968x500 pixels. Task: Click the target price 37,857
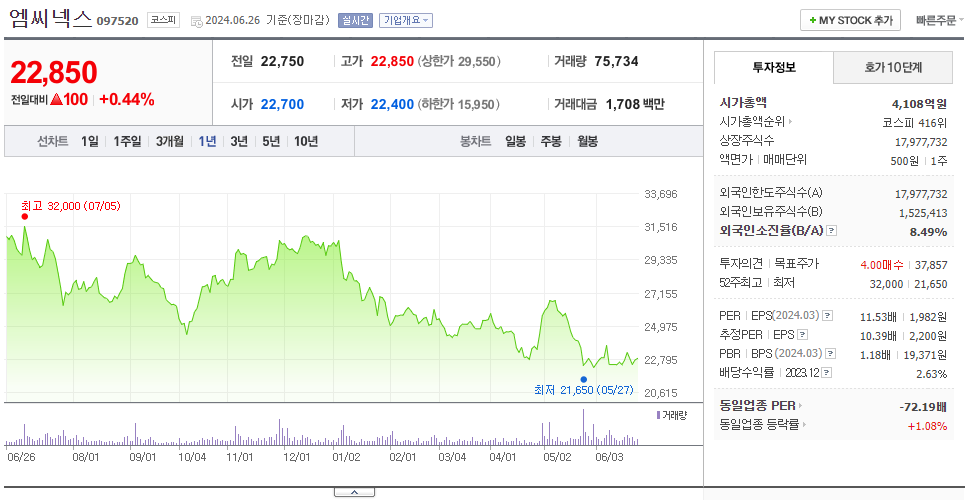(x=930, y=265)
